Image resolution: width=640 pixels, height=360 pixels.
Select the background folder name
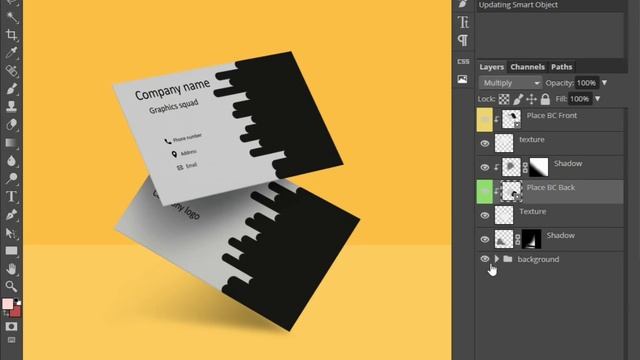click(538, 259)
